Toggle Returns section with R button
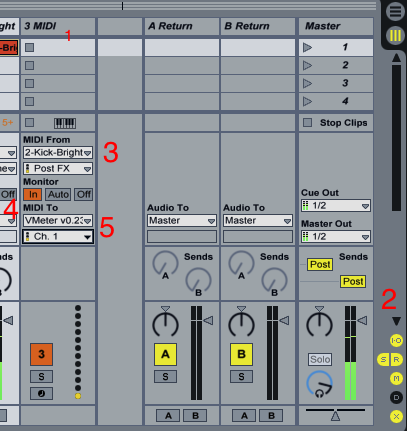This screenshot has height=431, width=407. (x=396, y=360)
